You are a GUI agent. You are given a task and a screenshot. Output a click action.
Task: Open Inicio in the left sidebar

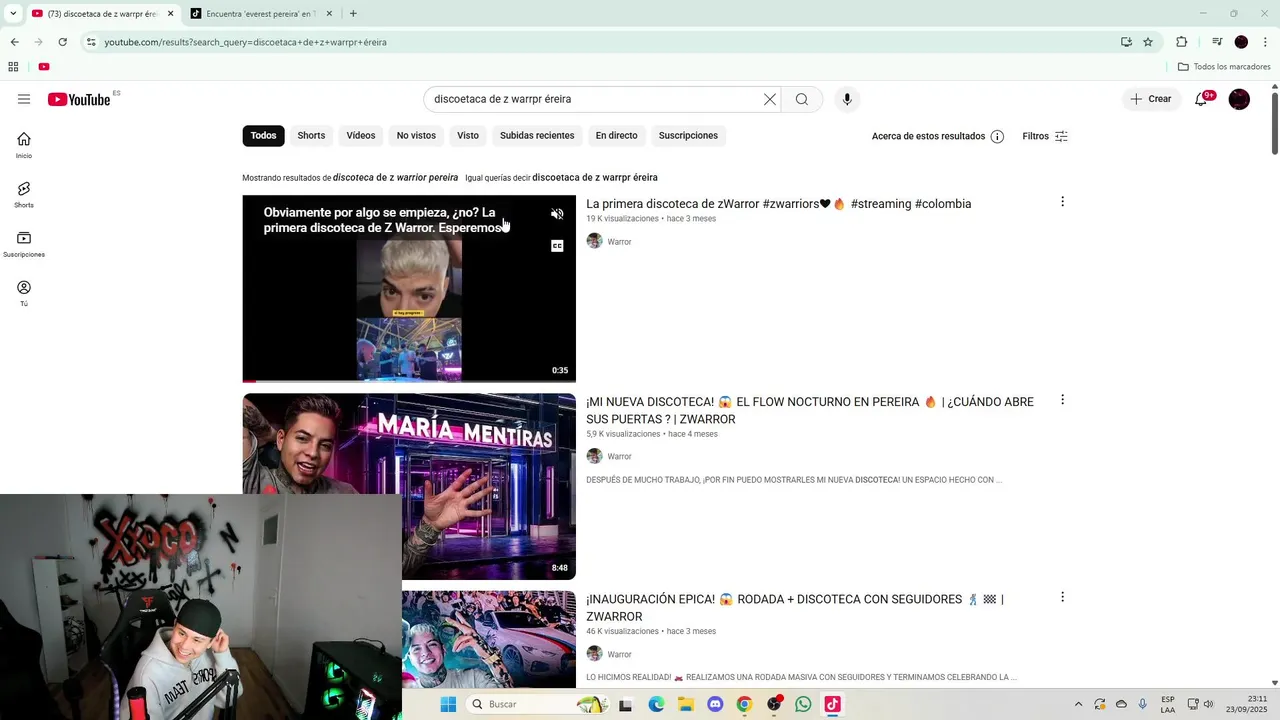tap(24, 145)
